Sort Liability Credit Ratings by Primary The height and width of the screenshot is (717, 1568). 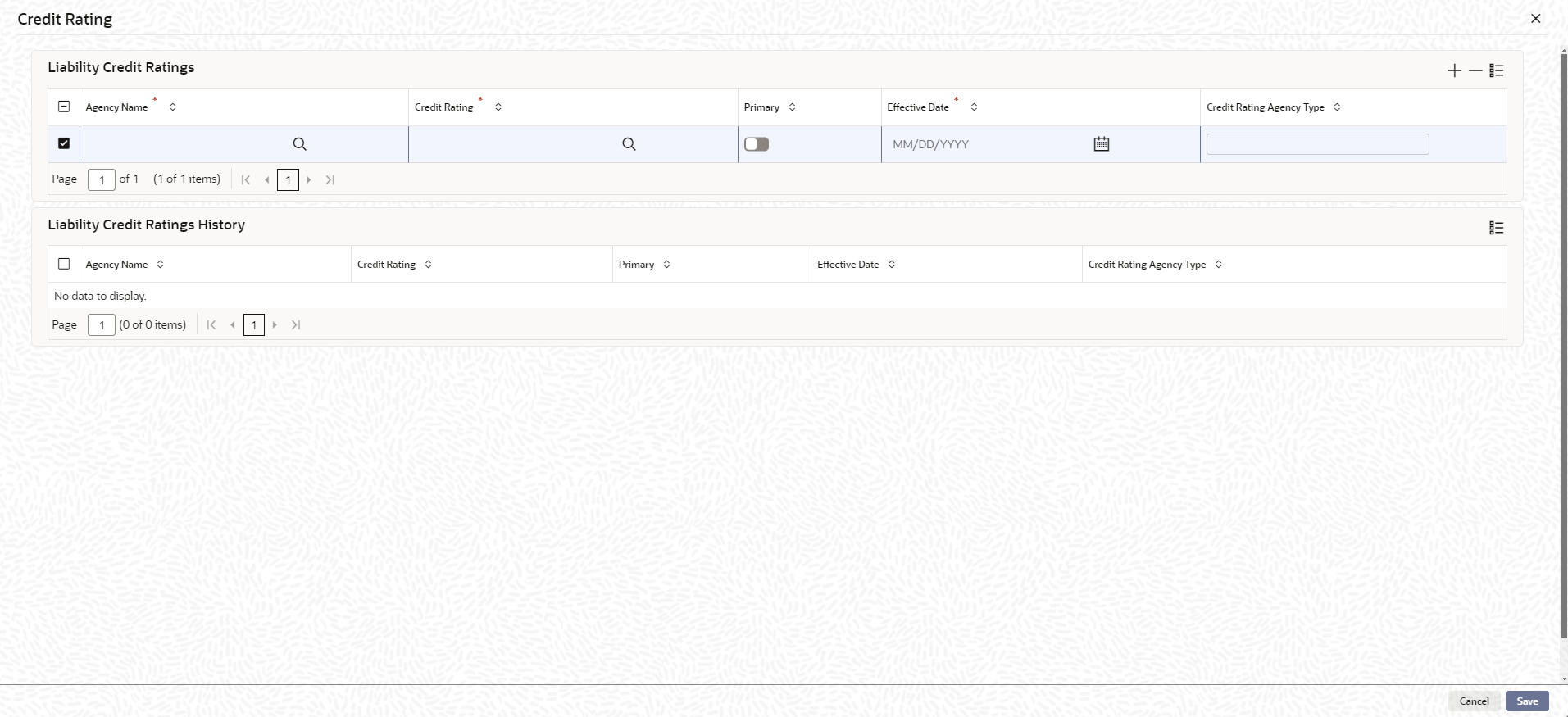point(792,107)
